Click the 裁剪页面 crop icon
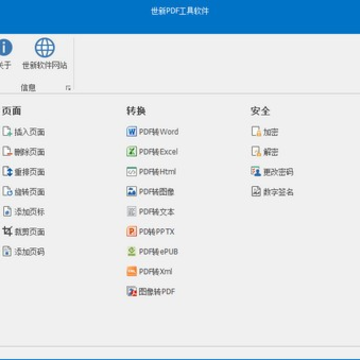Screen dimensions: 360x360 [x=7, y=231]
